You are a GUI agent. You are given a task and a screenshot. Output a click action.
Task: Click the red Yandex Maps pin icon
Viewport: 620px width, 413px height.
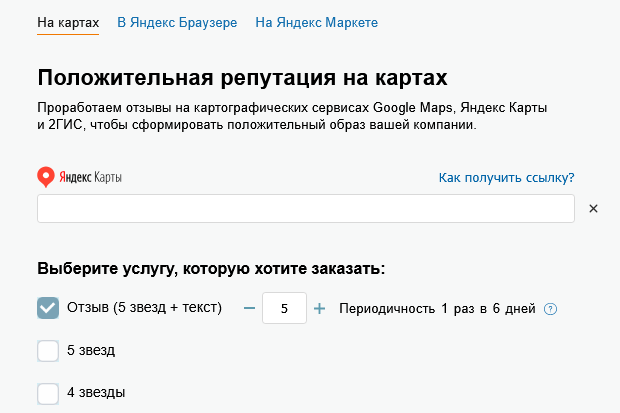coord(46,177)
